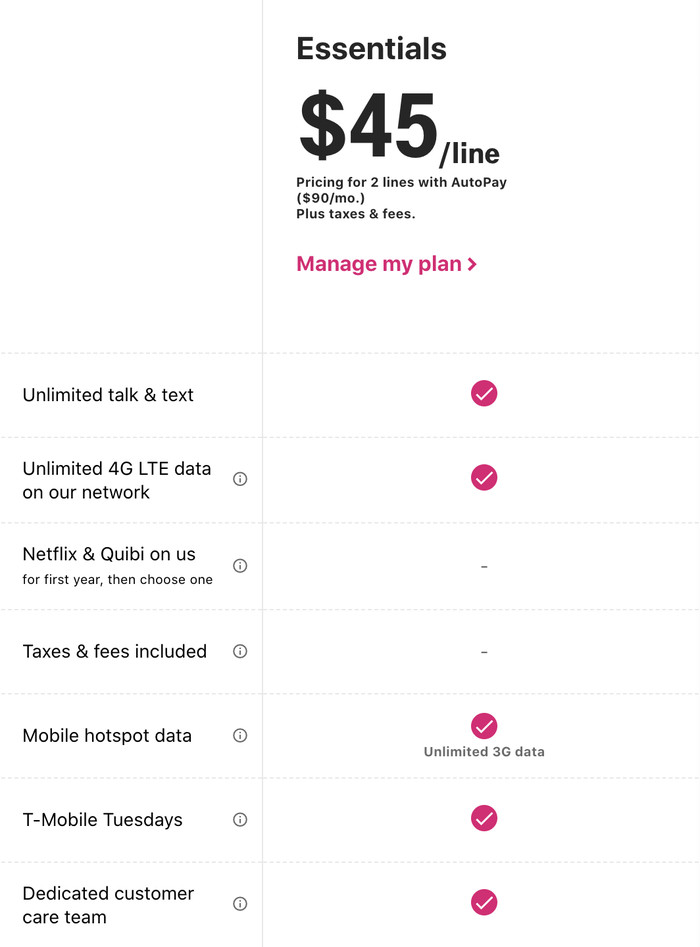
Task: Click the Unlimited talk & text label
Action: 108,395
